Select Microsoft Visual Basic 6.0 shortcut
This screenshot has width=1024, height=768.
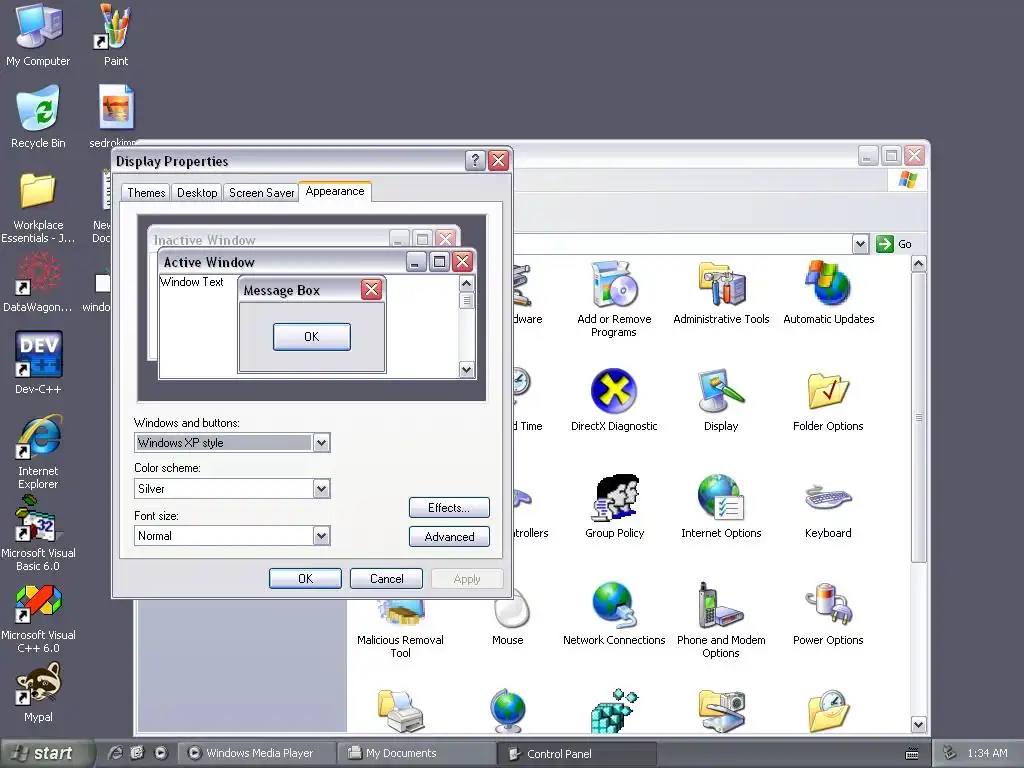click(x=38, y=534)
